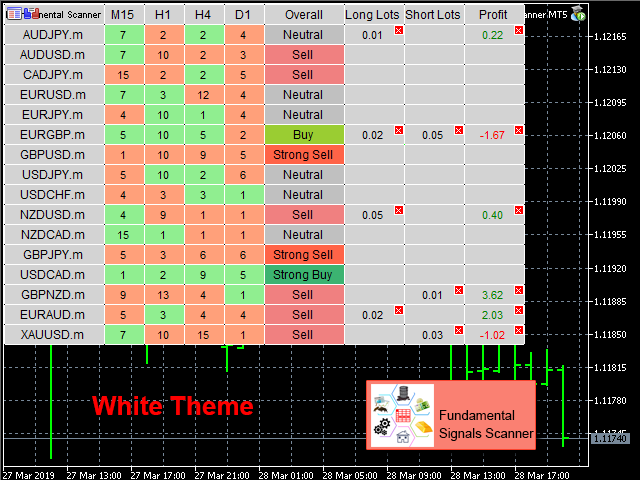This screenshot has width=640, height=480.
Task: Click the Profit column header
Action: pyautogui.click(x=494, y=15)
